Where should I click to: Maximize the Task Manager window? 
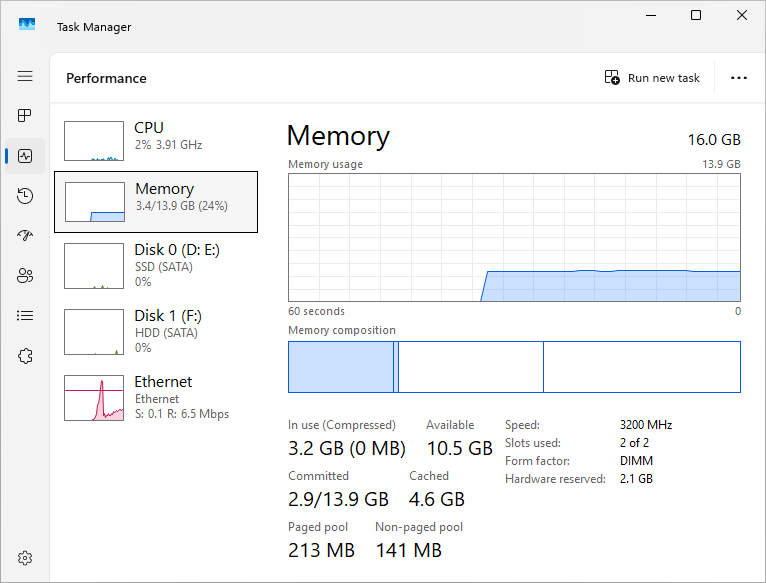696,16
